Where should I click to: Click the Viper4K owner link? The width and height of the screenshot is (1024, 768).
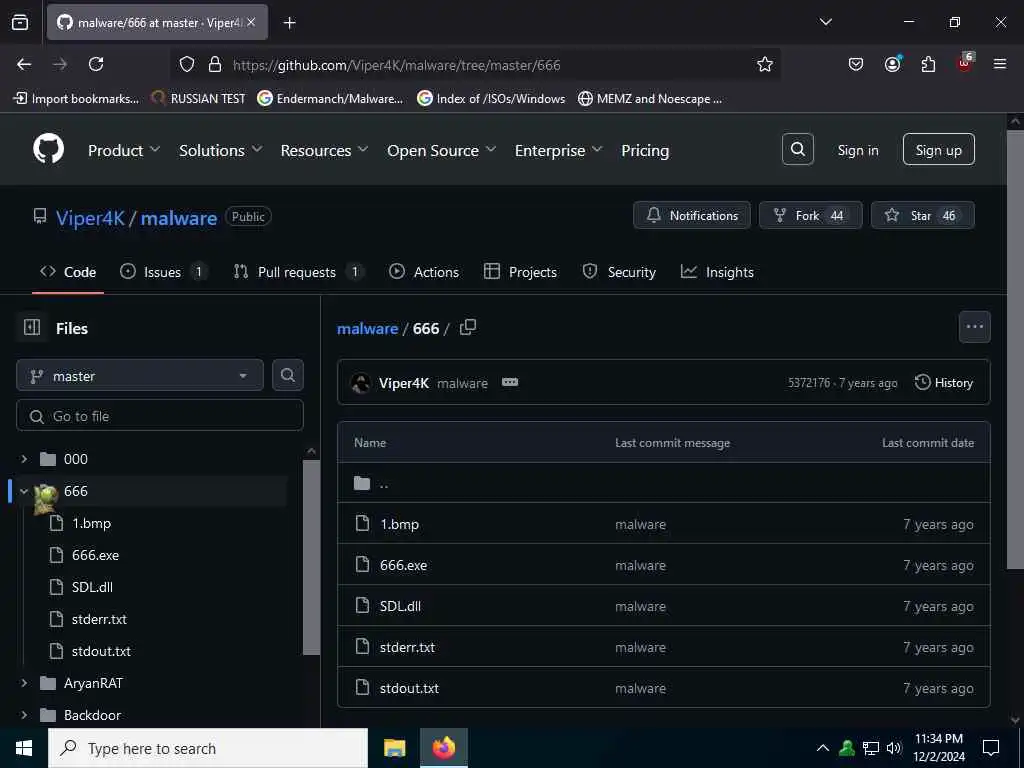tap(90, 218)
